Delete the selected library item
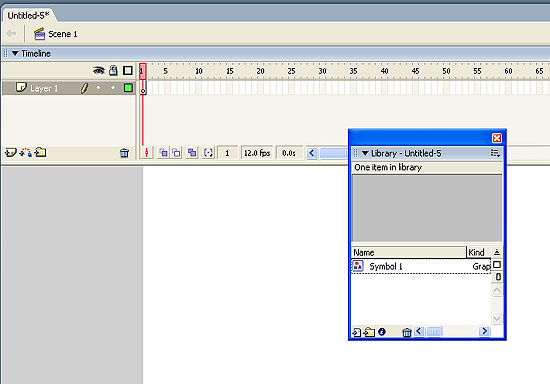 [x=407, y=332]
